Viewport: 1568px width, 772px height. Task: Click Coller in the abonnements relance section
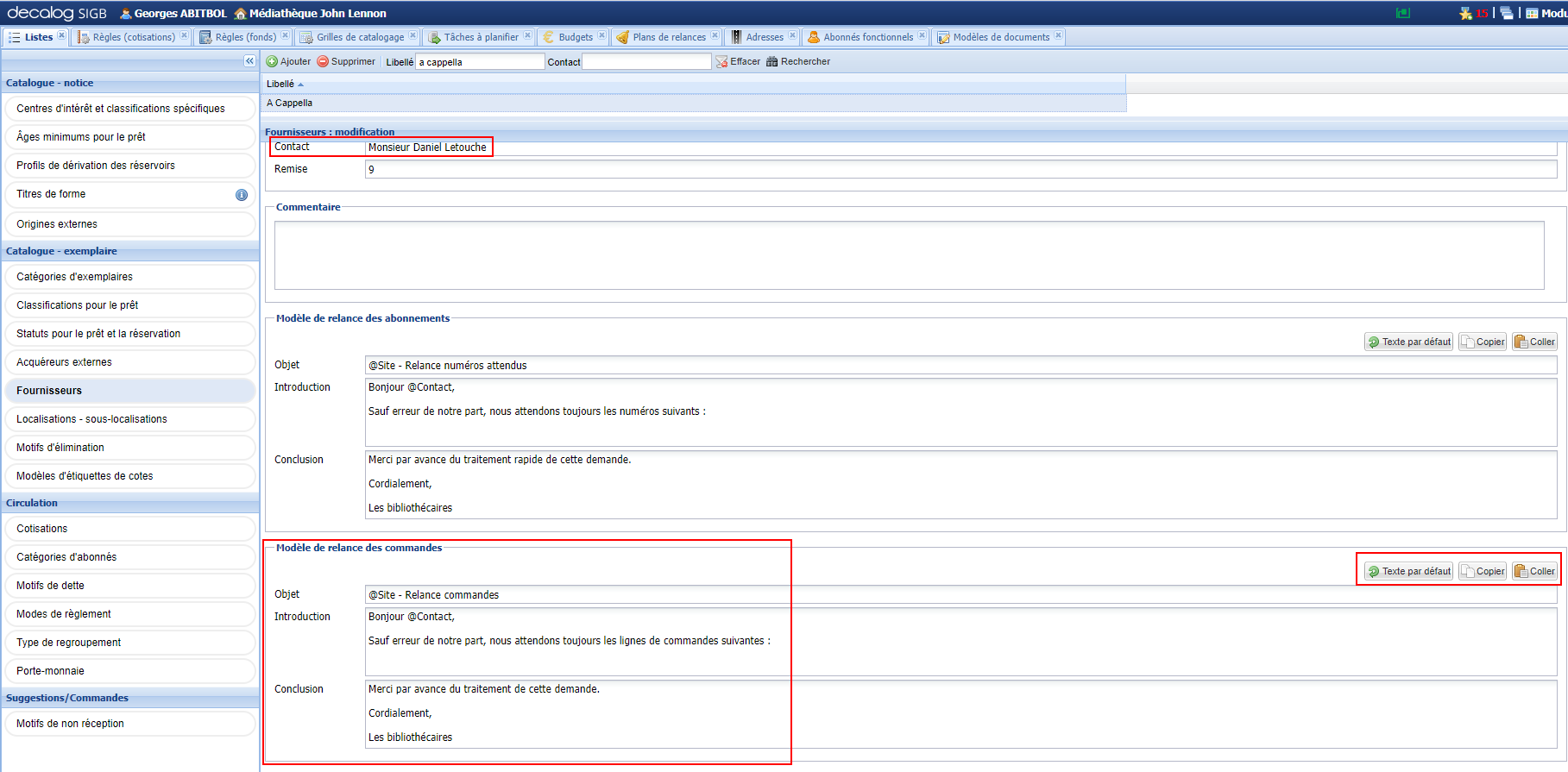pyautogui.click(x=1534, y=342)
